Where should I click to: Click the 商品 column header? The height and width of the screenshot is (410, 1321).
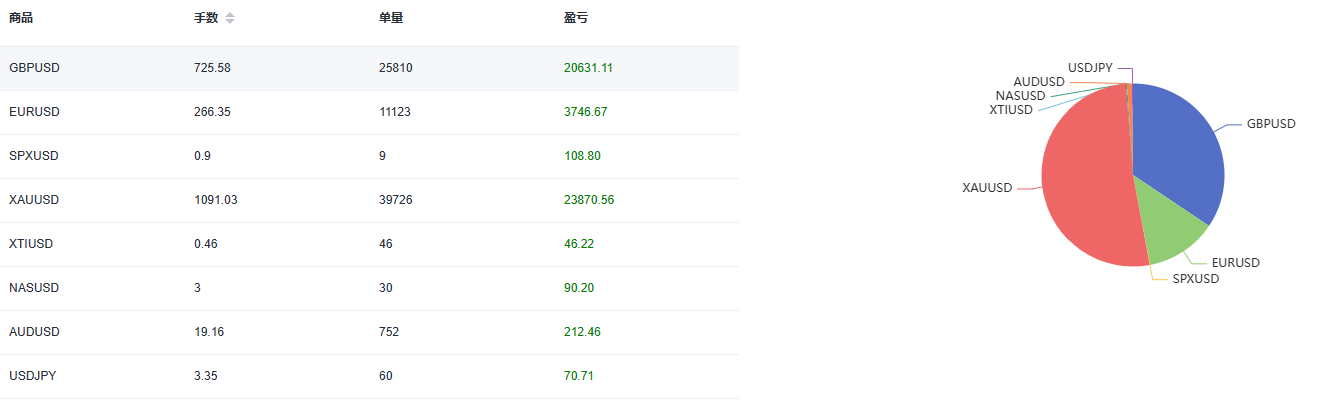click(21, 18)
